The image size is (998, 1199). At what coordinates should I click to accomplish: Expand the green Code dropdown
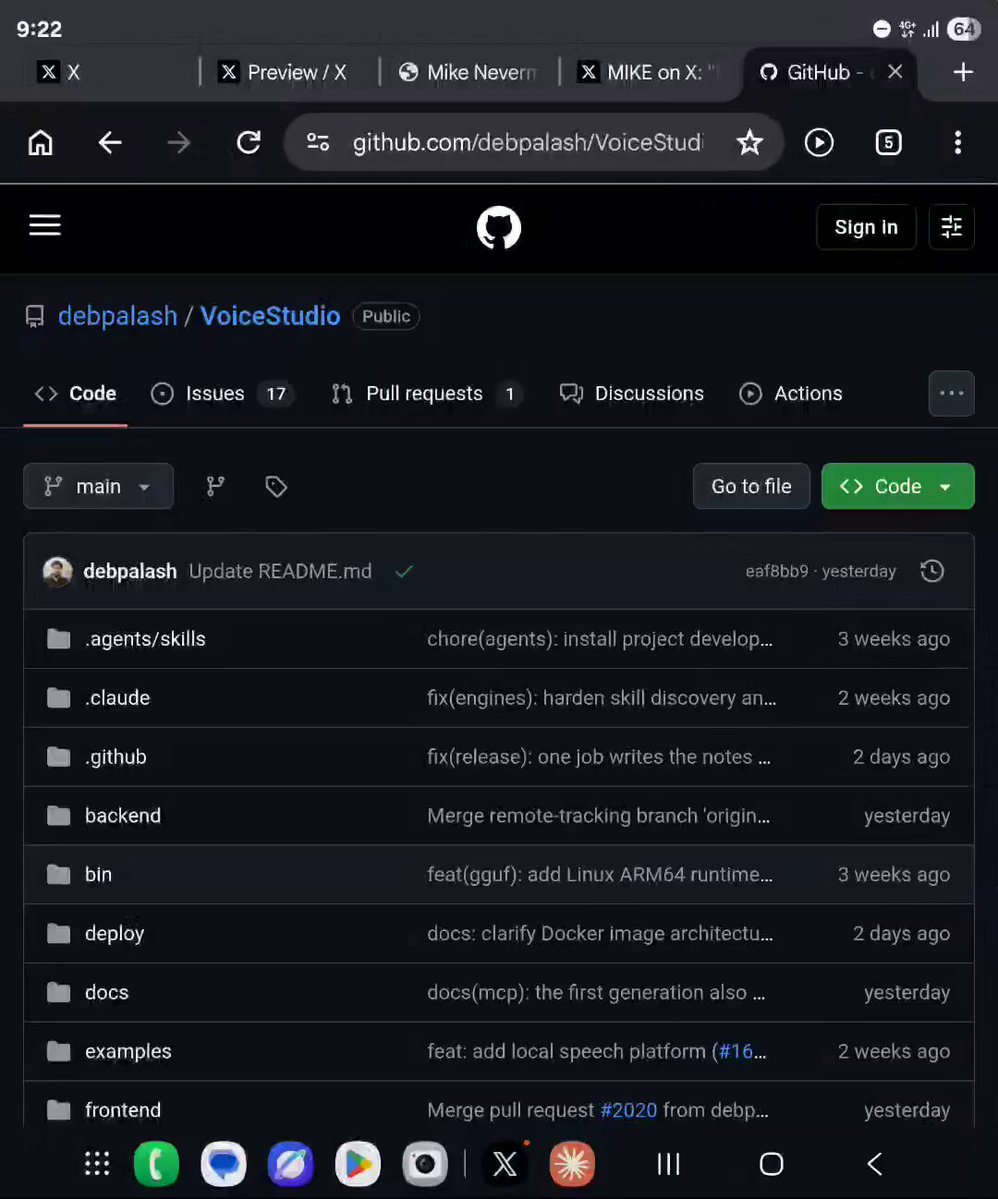[x=898, y=486]
